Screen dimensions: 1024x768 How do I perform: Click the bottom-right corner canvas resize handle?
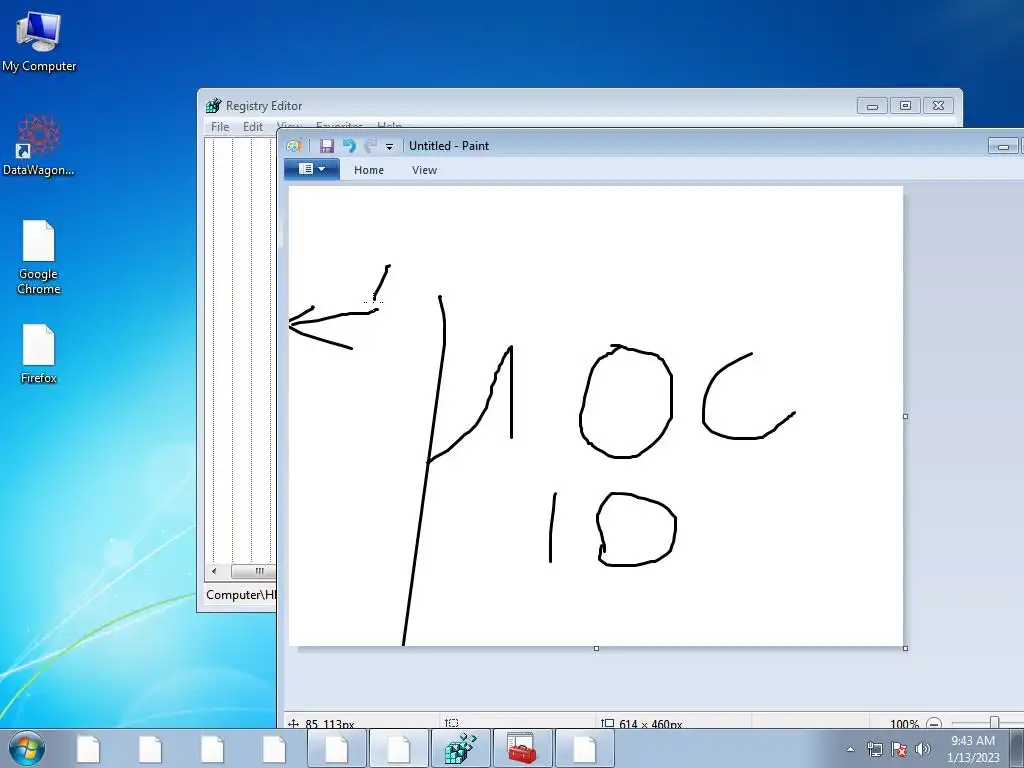point(905,648)
